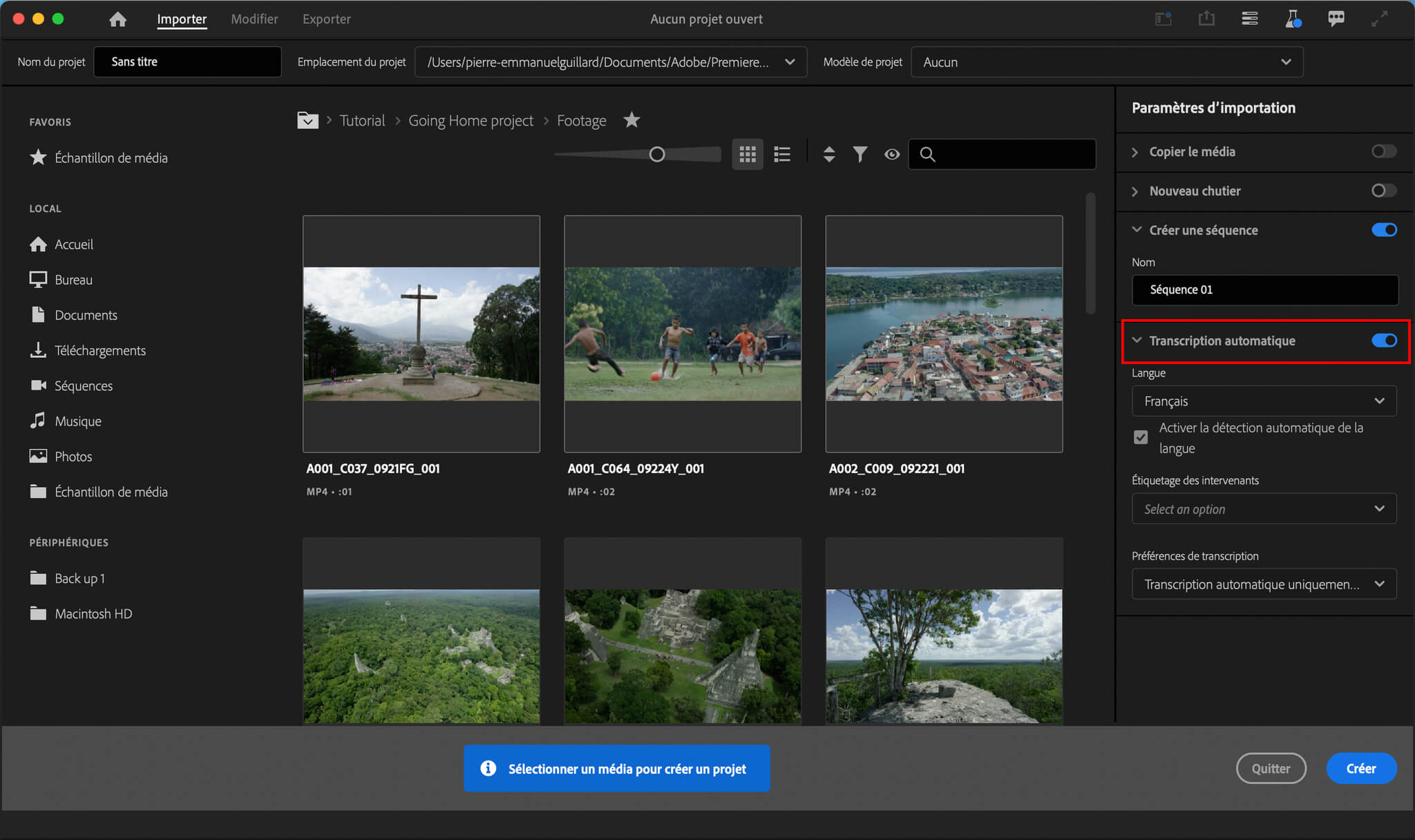Enable Copier le média toggle

click(x=1384, y=151)
